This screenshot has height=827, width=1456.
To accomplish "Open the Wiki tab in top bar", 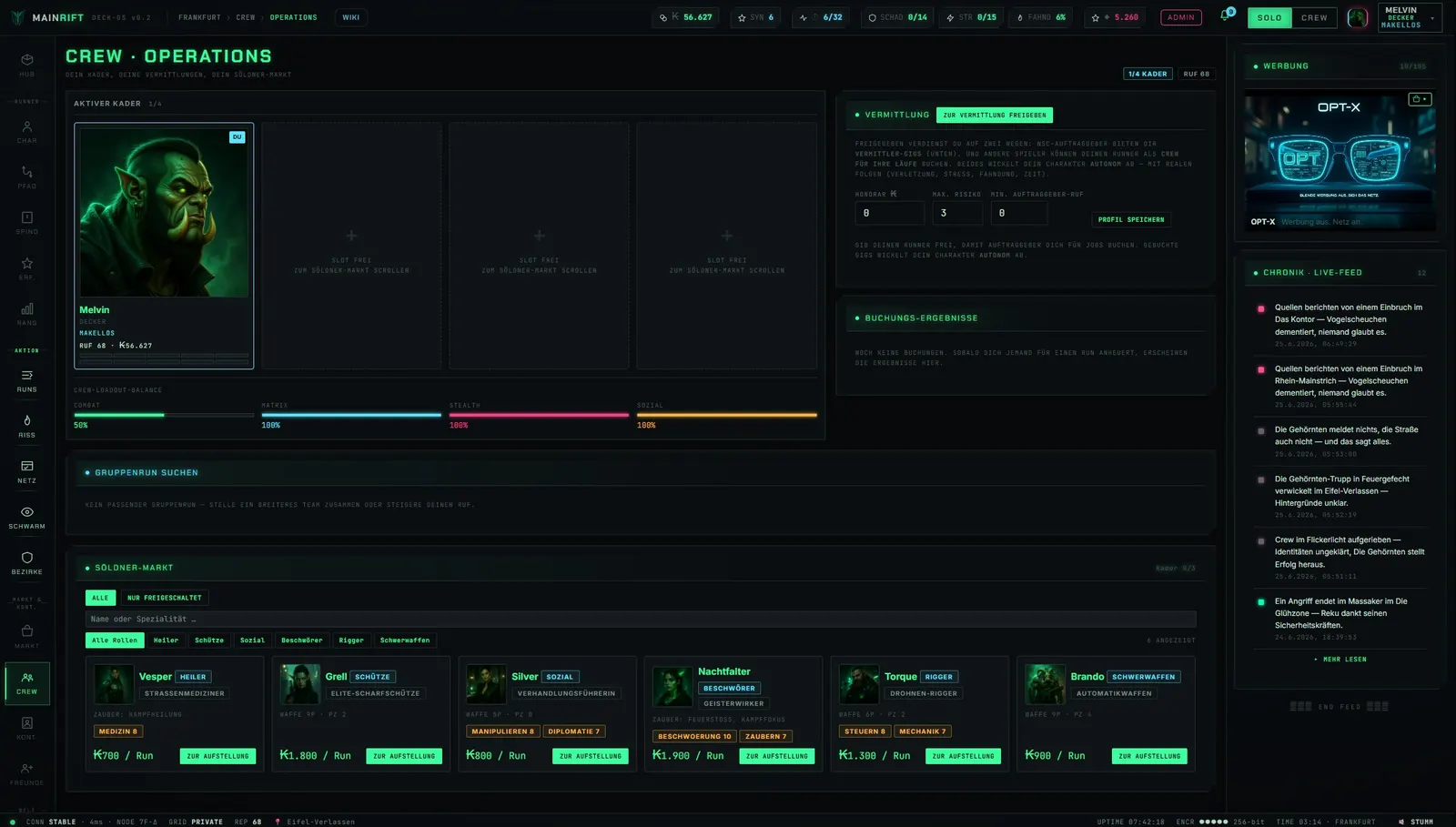I will [x=350, y=17].
